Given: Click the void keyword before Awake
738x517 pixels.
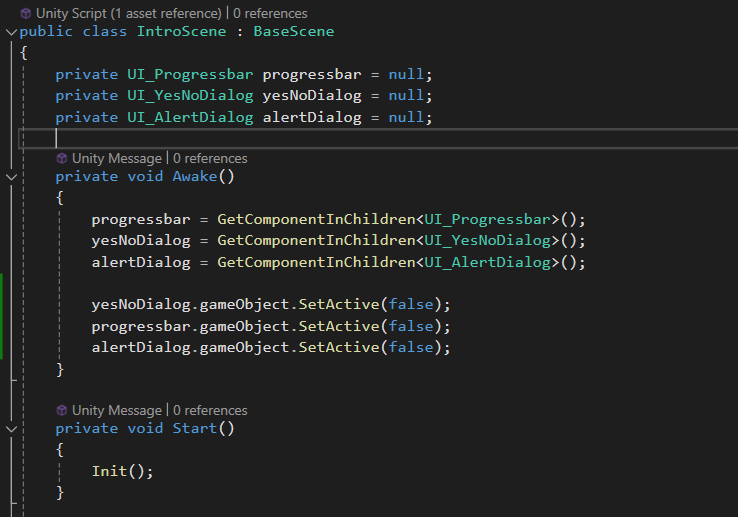Looking at the screenshot, I should (145, 177).
